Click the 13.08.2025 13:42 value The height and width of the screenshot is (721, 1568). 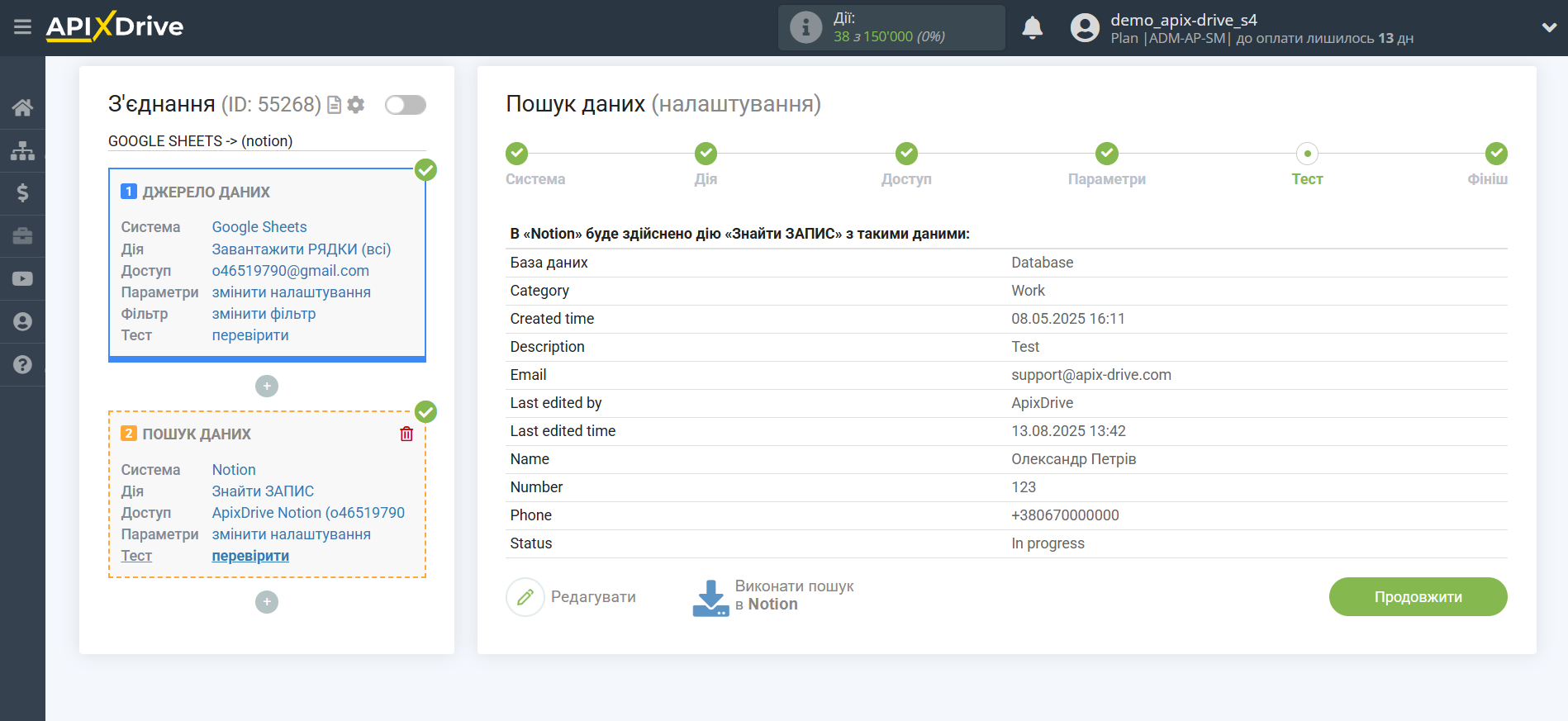[x=1068, y=431]
